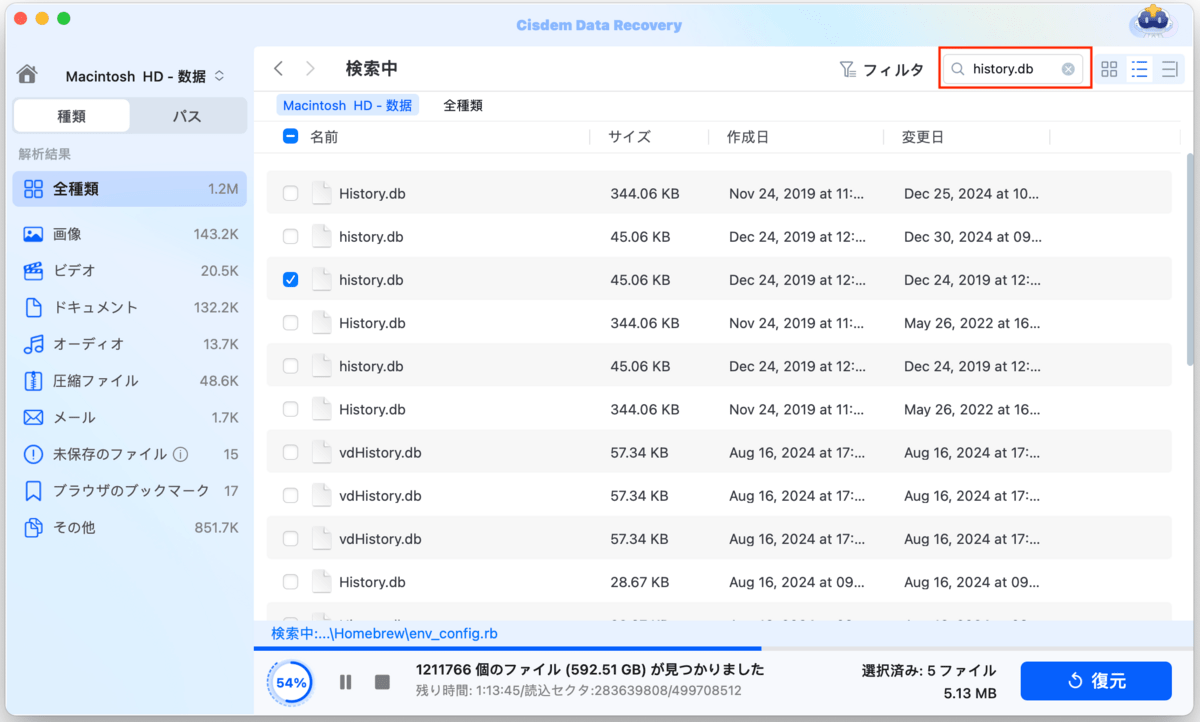Image resolution: width=1200 pixels, height=722 pixels.
Task: Switch to list view
Action: tap(1139, 69)
